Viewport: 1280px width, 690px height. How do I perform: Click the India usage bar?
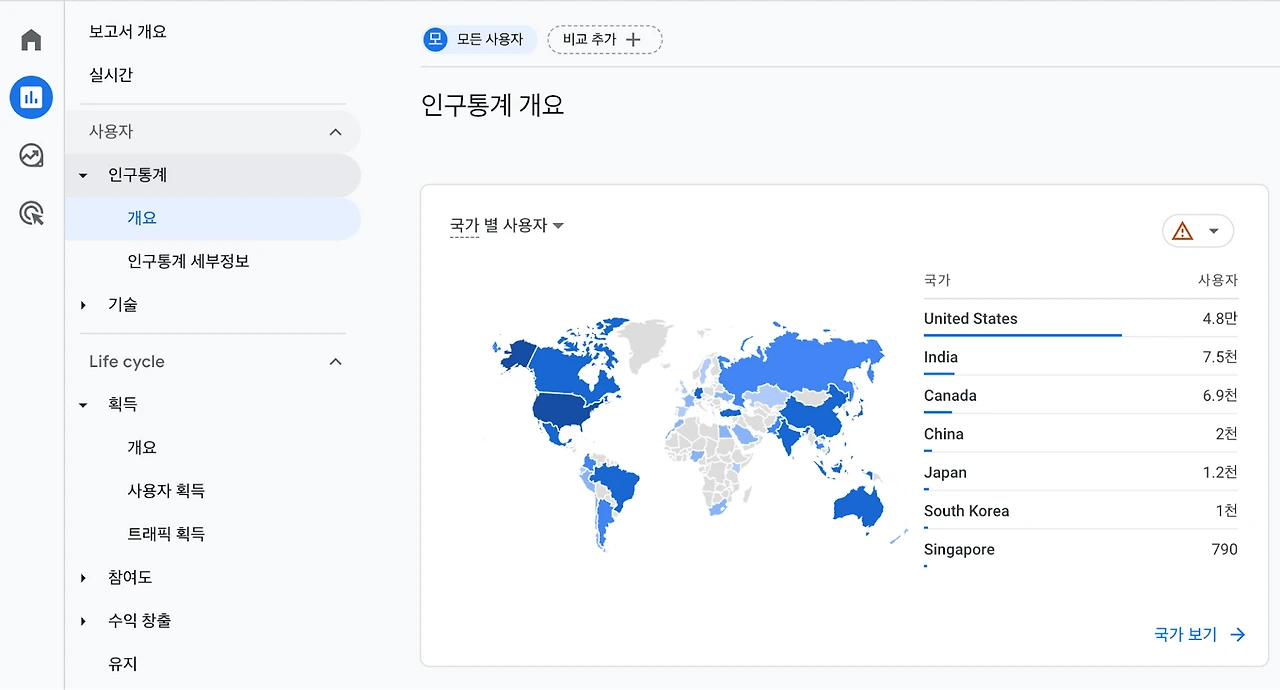(939, 374)
